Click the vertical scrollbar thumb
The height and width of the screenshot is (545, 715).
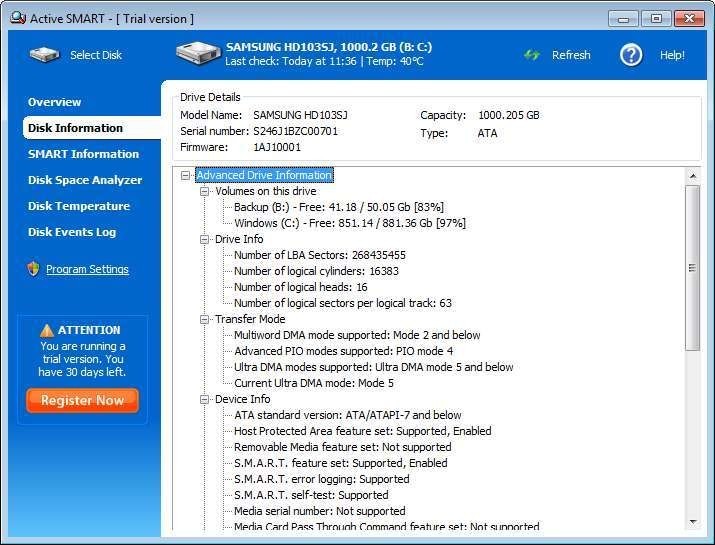pyautogui.click(x=693, y=268)
